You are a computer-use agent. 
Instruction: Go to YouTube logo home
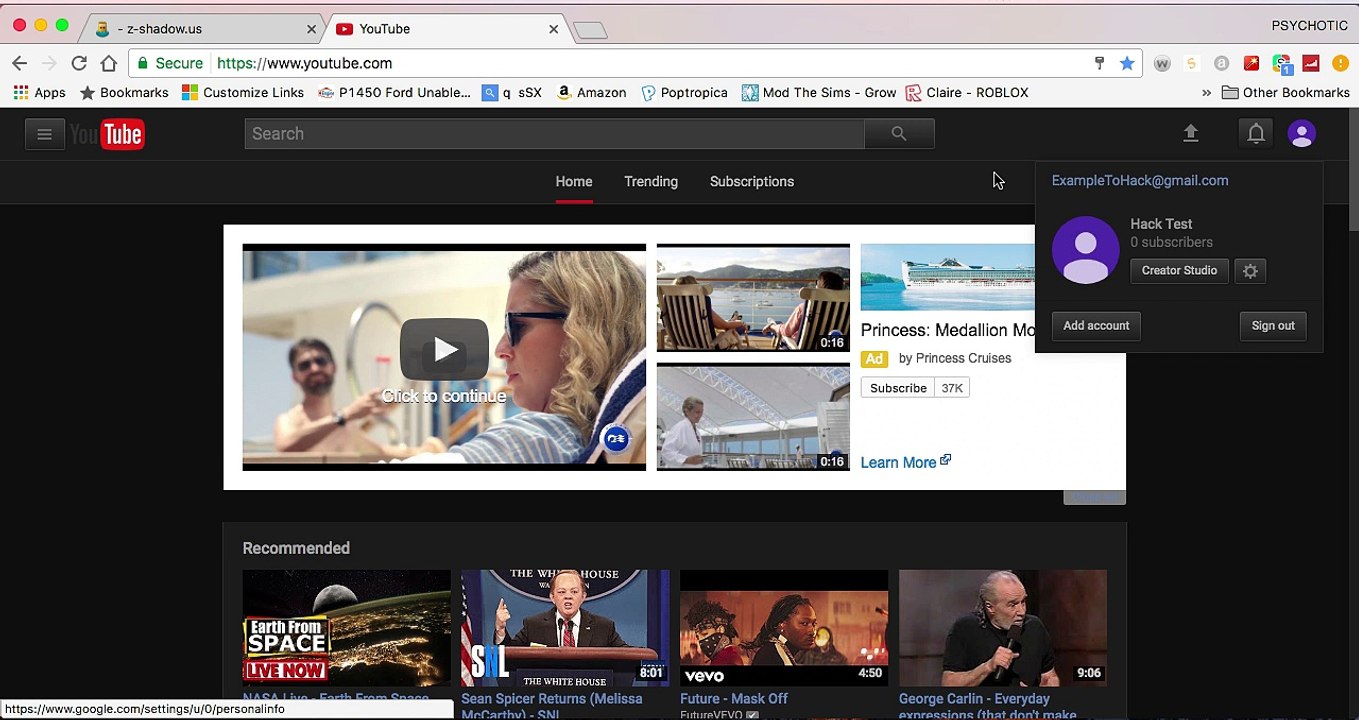[107, 134]
